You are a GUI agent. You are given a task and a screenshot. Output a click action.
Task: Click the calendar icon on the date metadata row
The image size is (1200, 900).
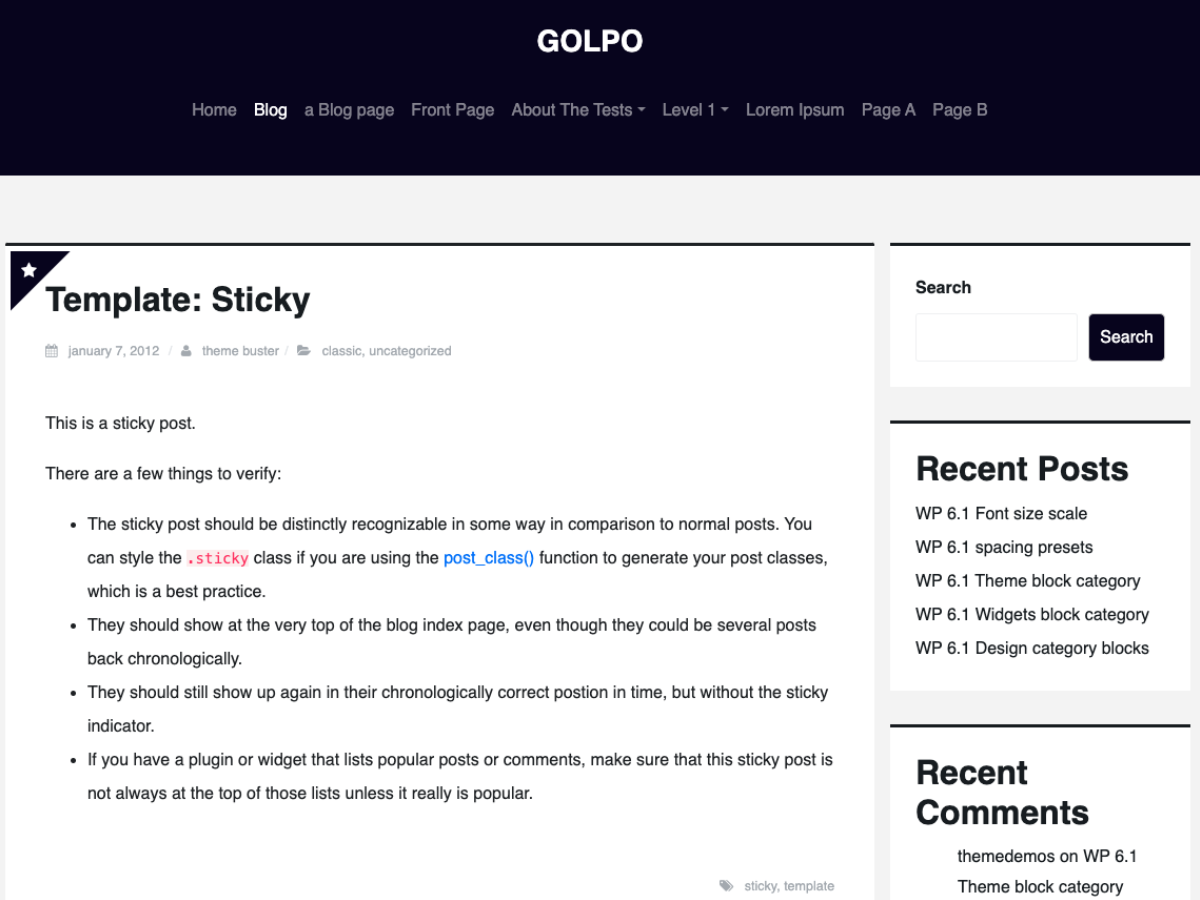point(50,350)
